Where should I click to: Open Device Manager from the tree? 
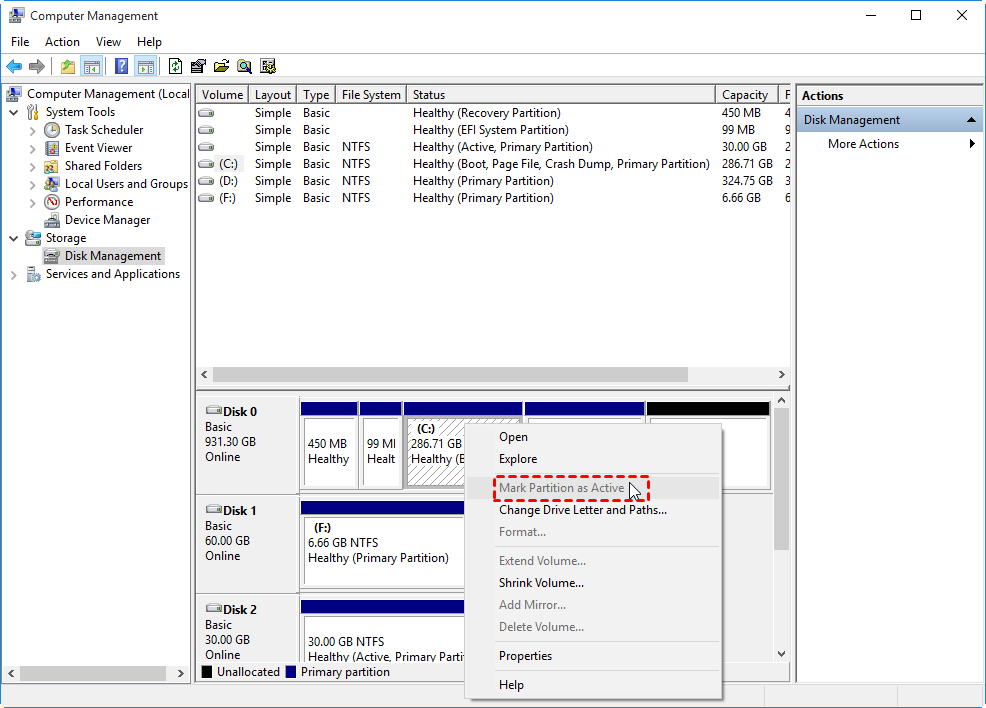[107, 220]
